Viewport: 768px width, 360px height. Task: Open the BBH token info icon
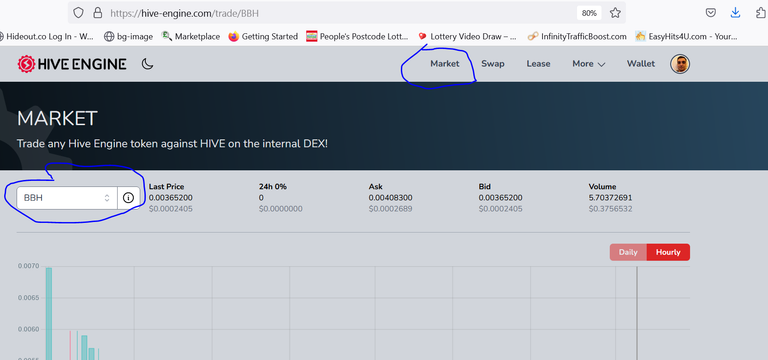(x=128, y=198)
